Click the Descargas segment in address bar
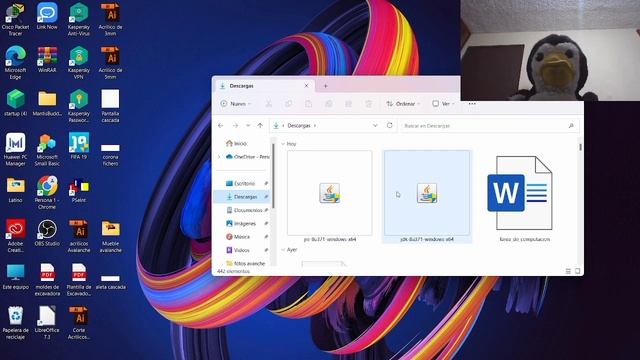This screenshot has height=360, width=640. click(299, 126)
